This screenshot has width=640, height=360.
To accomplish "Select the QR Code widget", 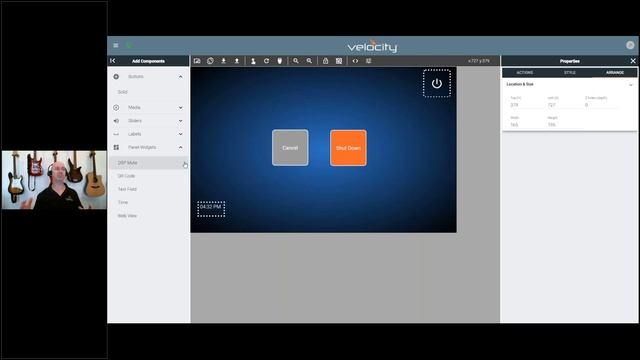I will (x=126, y=176).
